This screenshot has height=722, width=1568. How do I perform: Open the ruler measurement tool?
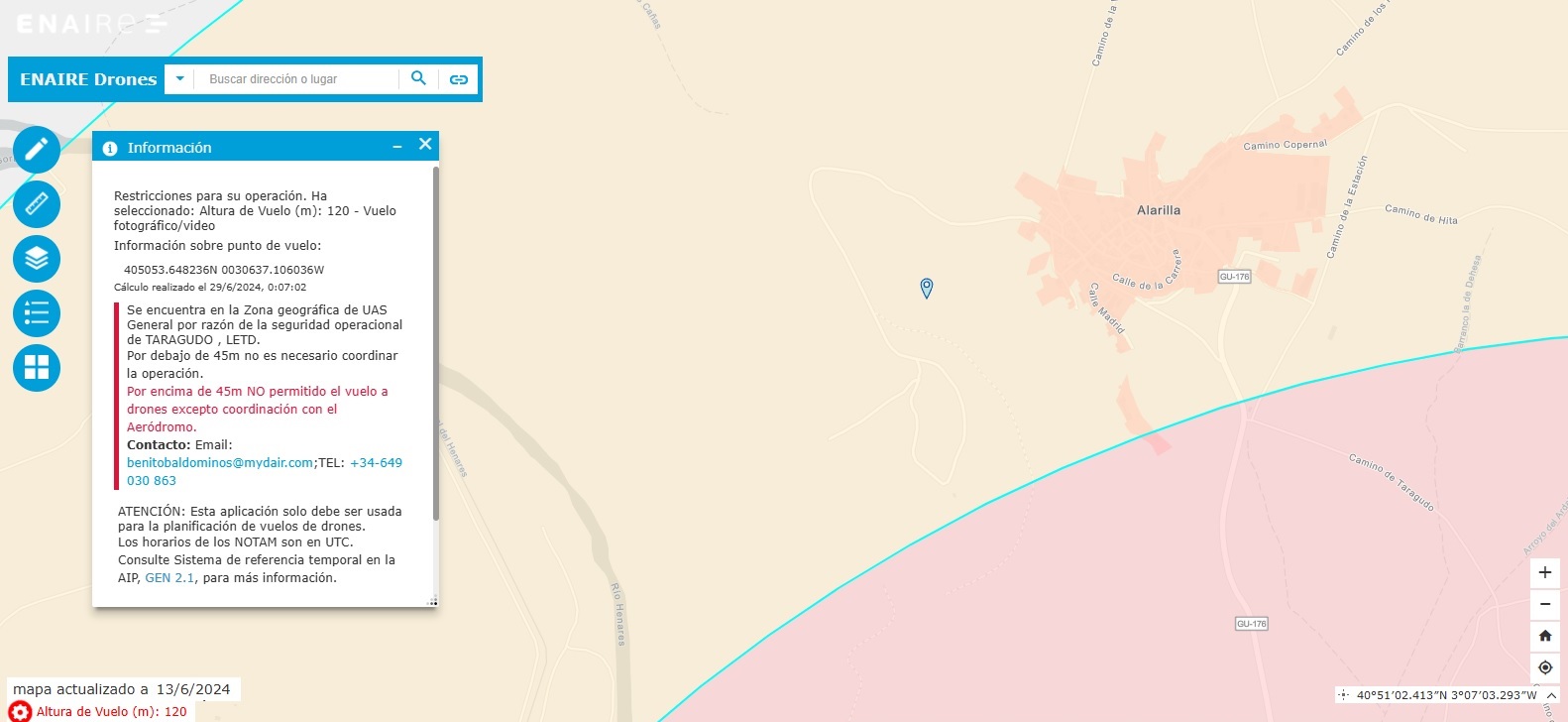click(x=37, y=204)
